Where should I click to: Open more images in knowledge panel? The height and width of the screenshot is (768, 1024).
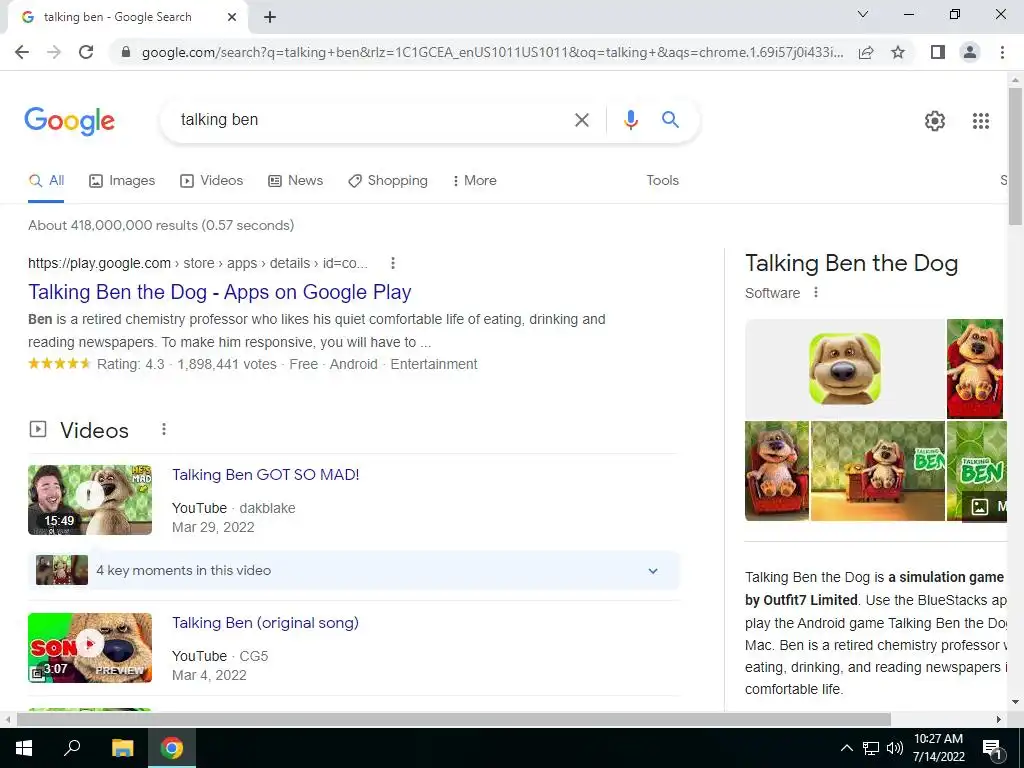[x=985, y=507]
